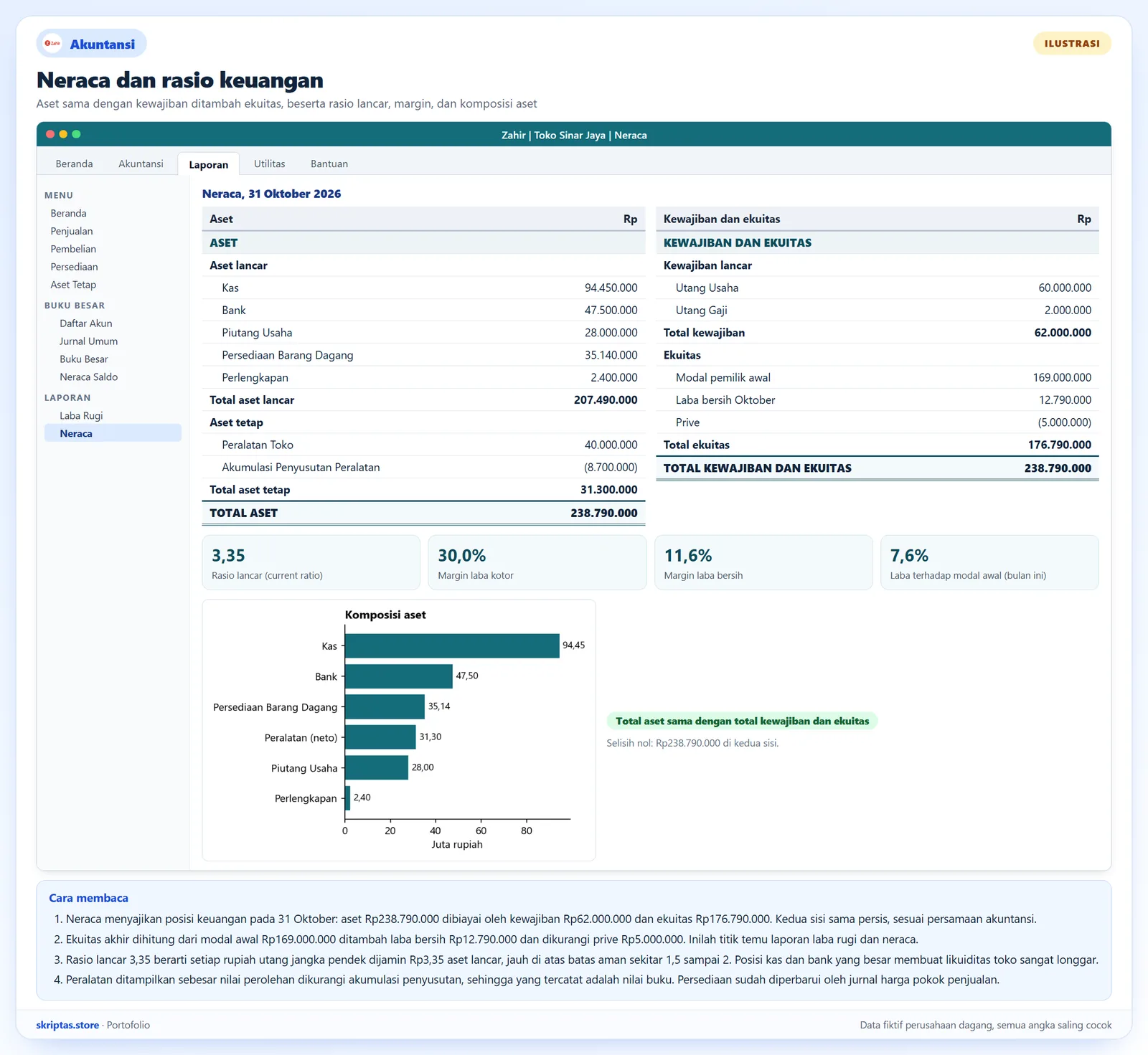Click the Rasio lancar 3,35 card
1148x1055 pixels.
311,563
